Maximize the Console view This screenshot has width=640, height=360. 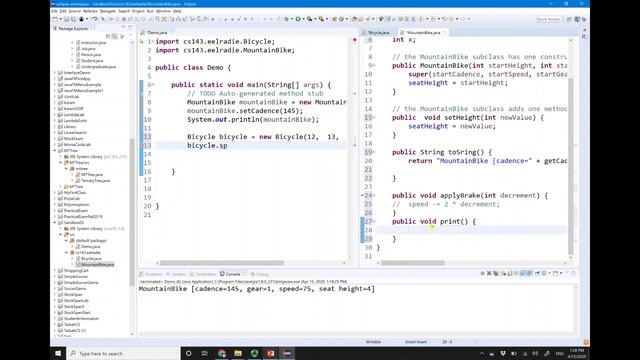pos(573,273)
